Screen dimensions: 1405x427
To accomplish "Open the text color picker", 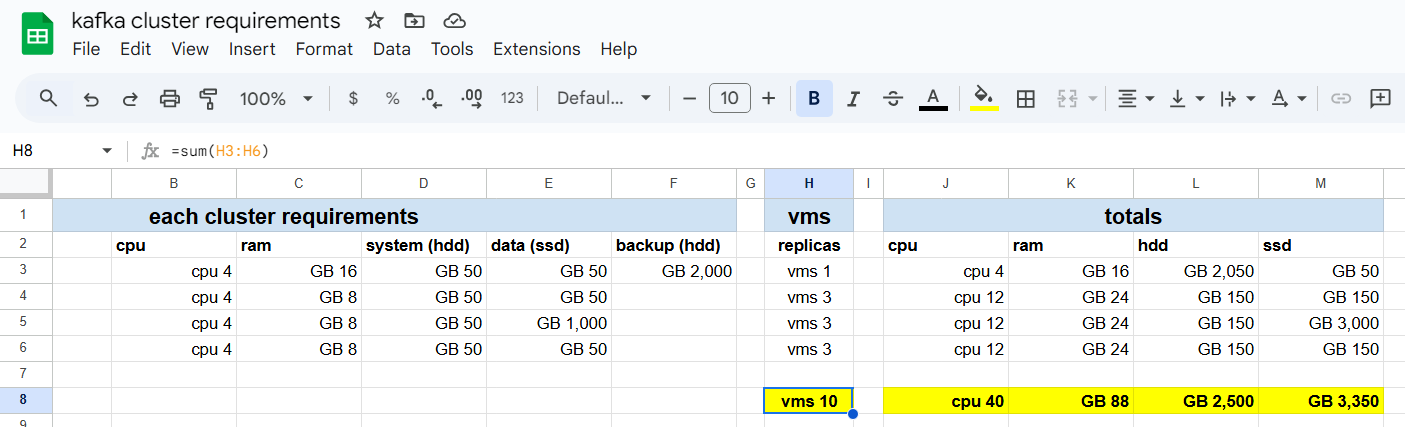I will pos(933,98).
